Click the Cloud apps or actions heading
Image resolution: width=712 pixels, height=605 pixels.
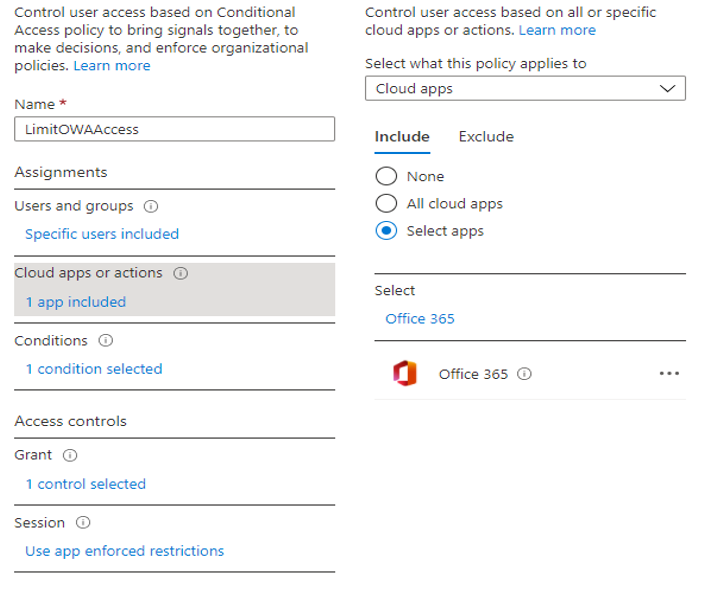[88, 273]
